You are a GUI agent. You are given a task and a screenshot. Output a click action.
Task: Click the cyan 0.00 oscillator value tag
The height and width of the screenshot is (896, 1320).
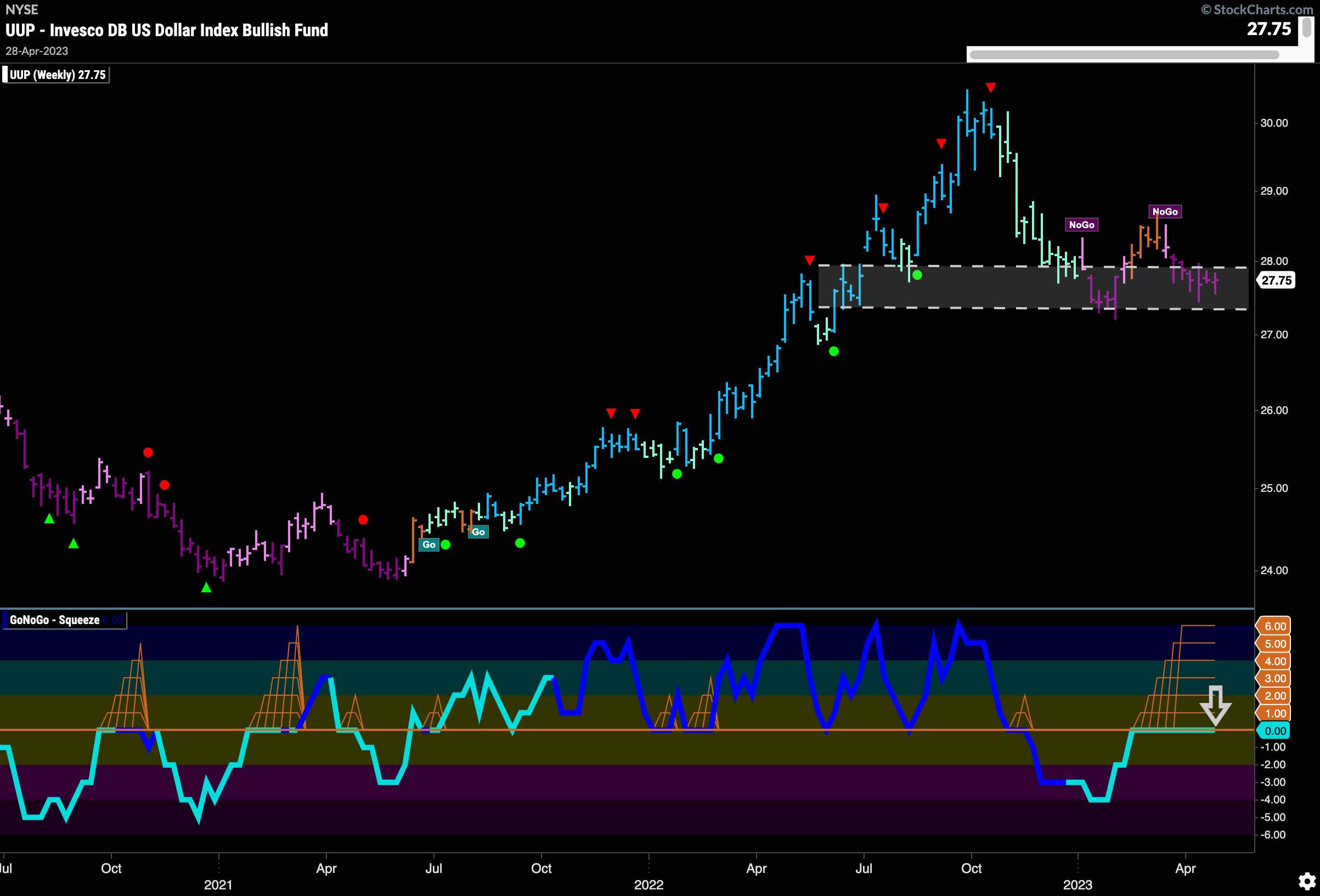1274,731
